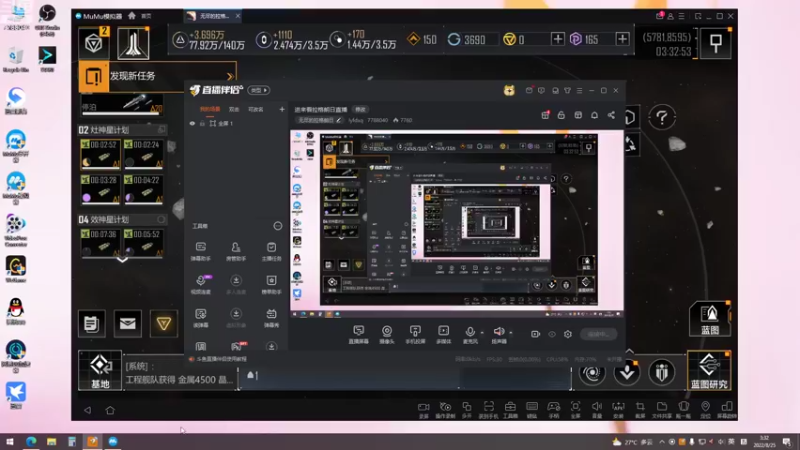Open the share icon in 直播伴侣
The height and width of the screenshot is (450, 800).
pyautogui.click(x=611, y=115)
